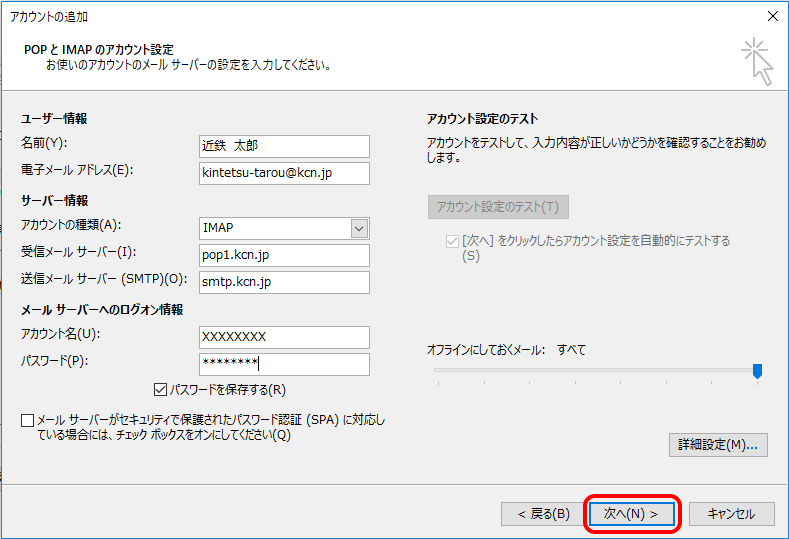The image size is (789, 539).
Task: Click the アカウント設定のテスト heading text
Action: click(483, 119)
